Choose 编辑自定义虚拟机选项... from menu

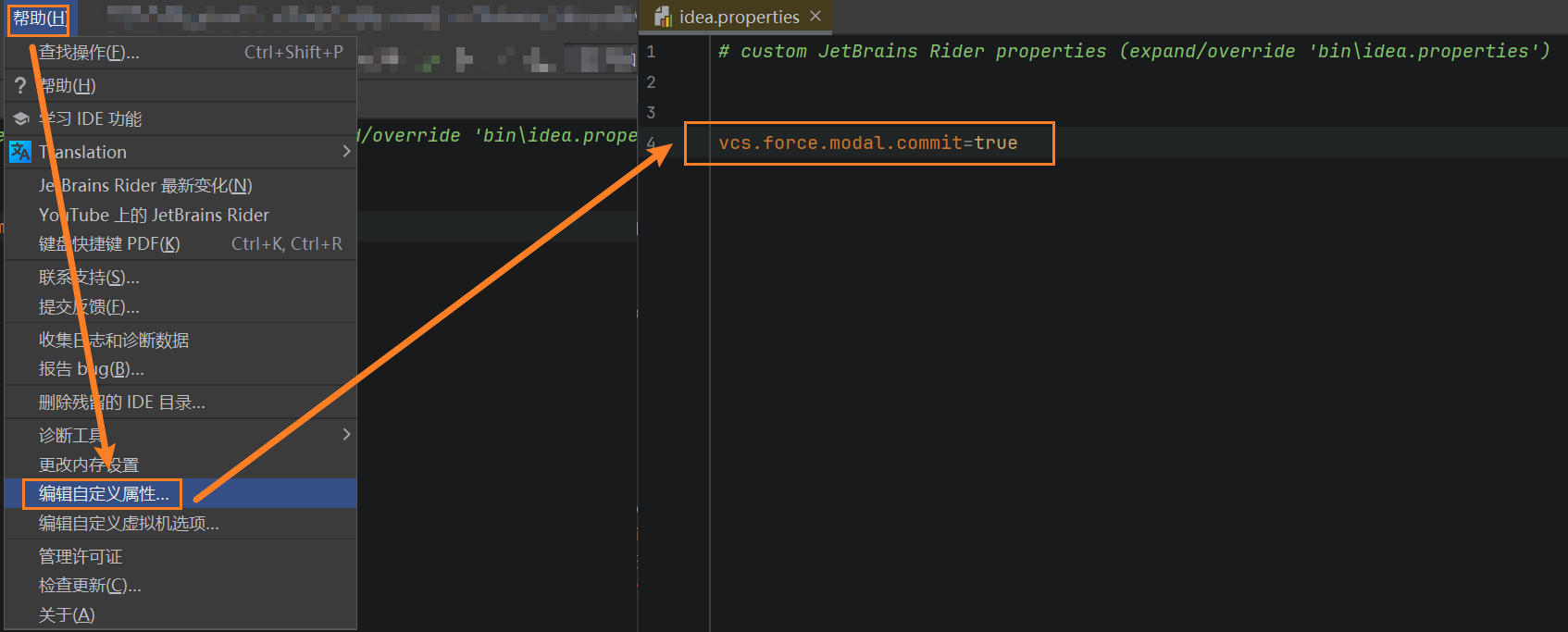tap(129, 524)
